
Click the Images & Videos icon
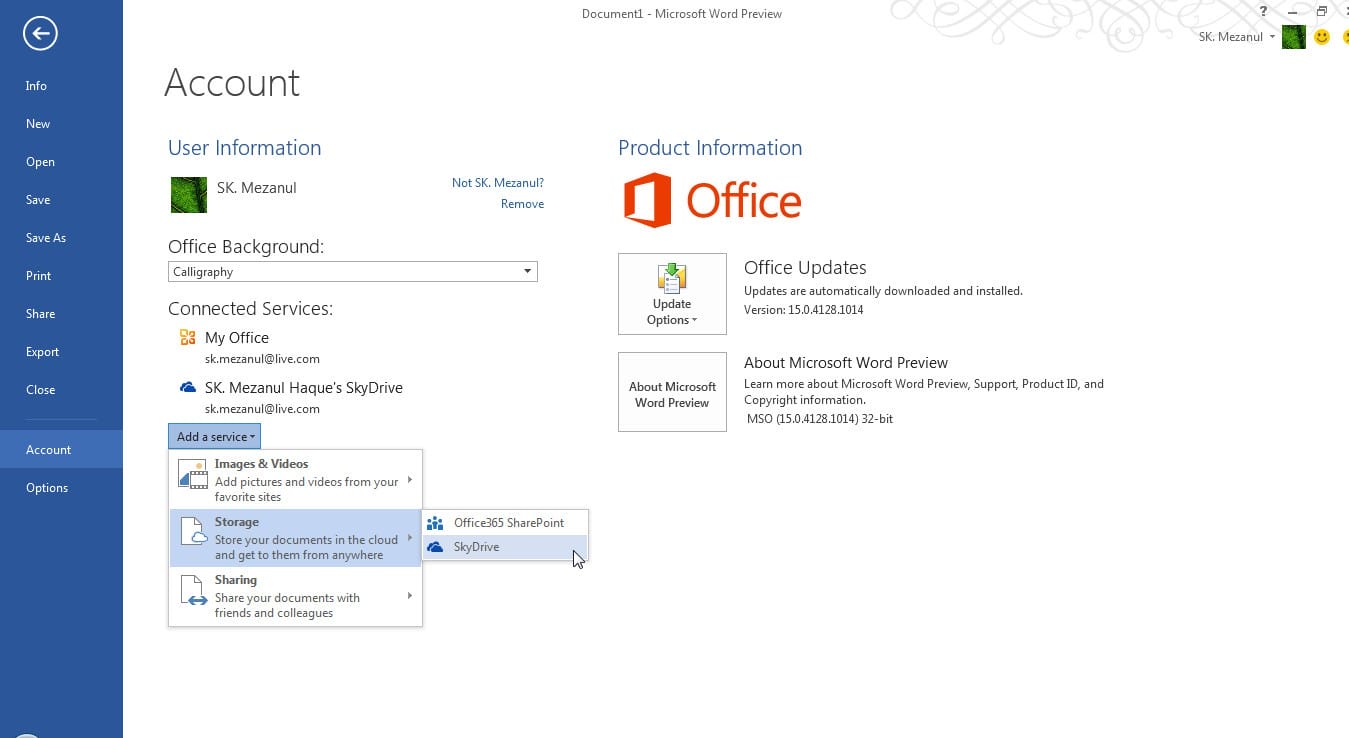[192, 474]
